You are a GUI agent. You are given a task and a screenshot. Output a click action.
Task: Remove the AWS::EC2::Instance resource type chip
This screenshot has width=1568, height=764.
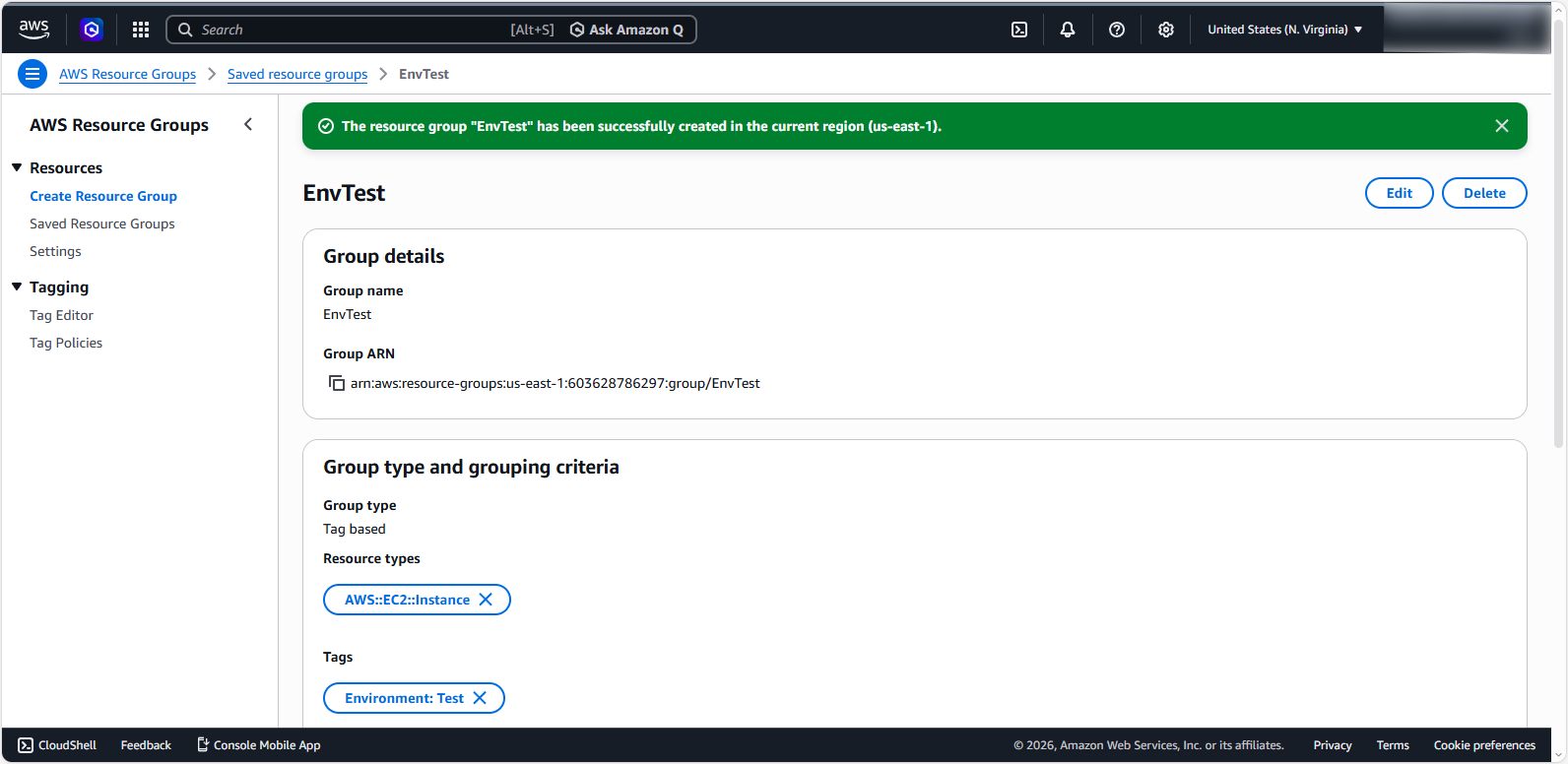click(x=486, y=600)
